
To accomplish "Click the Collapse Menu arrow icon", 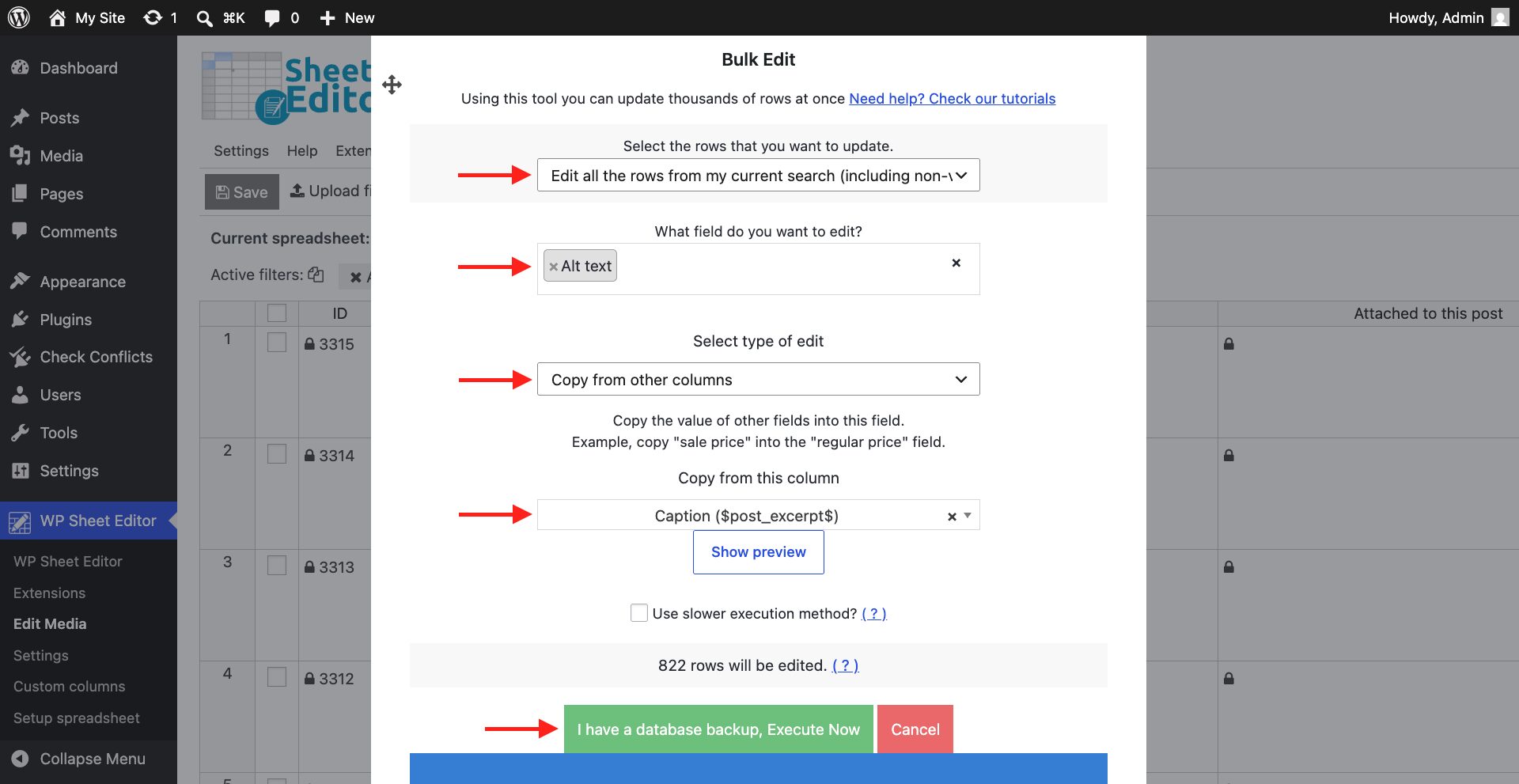I will point(20,759).
